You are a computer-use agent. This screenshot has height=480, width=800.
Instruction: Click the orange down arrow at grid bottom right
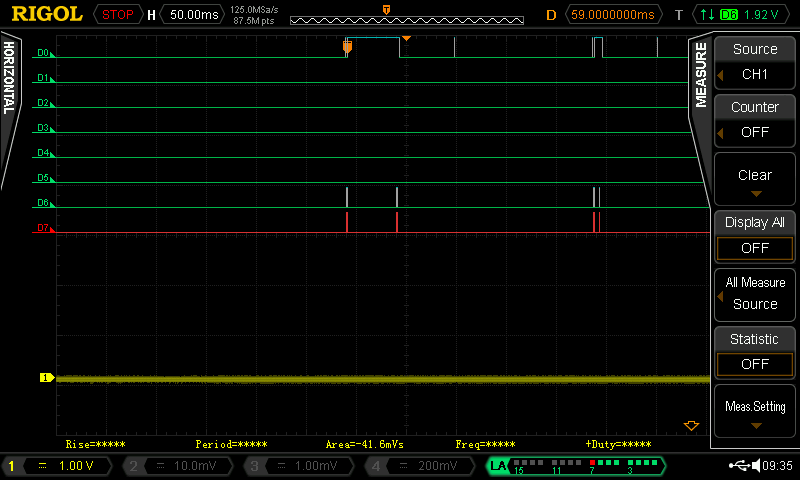691,426
